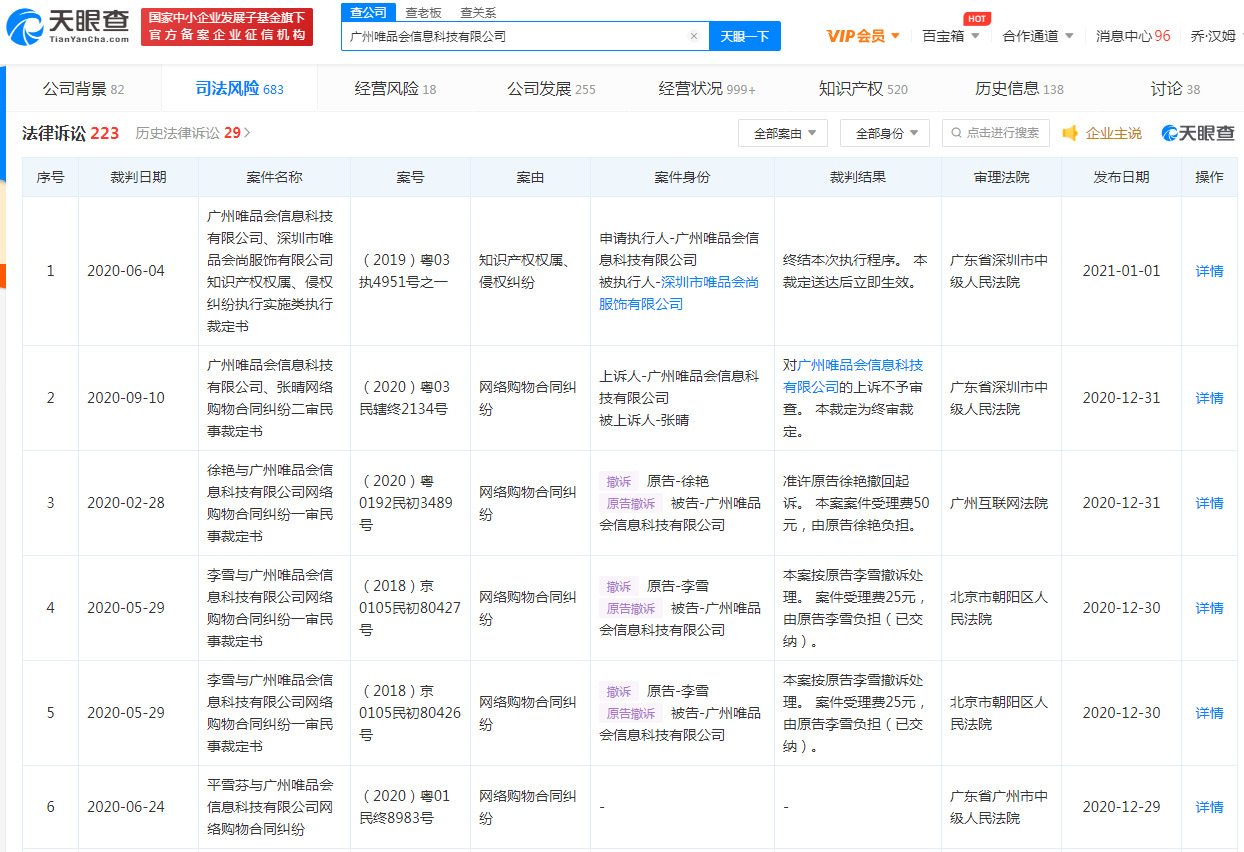The image size is (1244, 852).
Task: Open 详情 for the 张晴 case row 2
Action: pos(1209,398)
